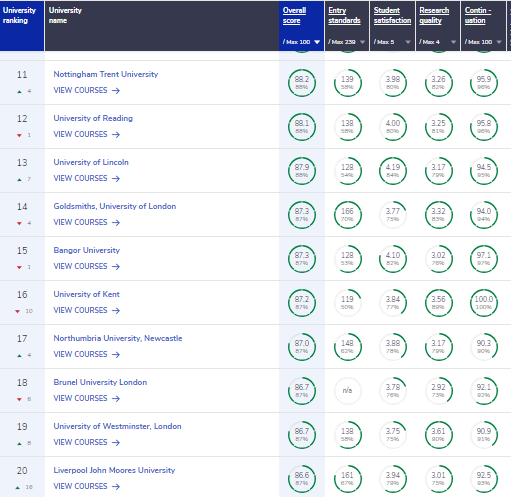Click Goldsmiths entry standards 166 circle
The image size is (511, 497).
point(347,215)
